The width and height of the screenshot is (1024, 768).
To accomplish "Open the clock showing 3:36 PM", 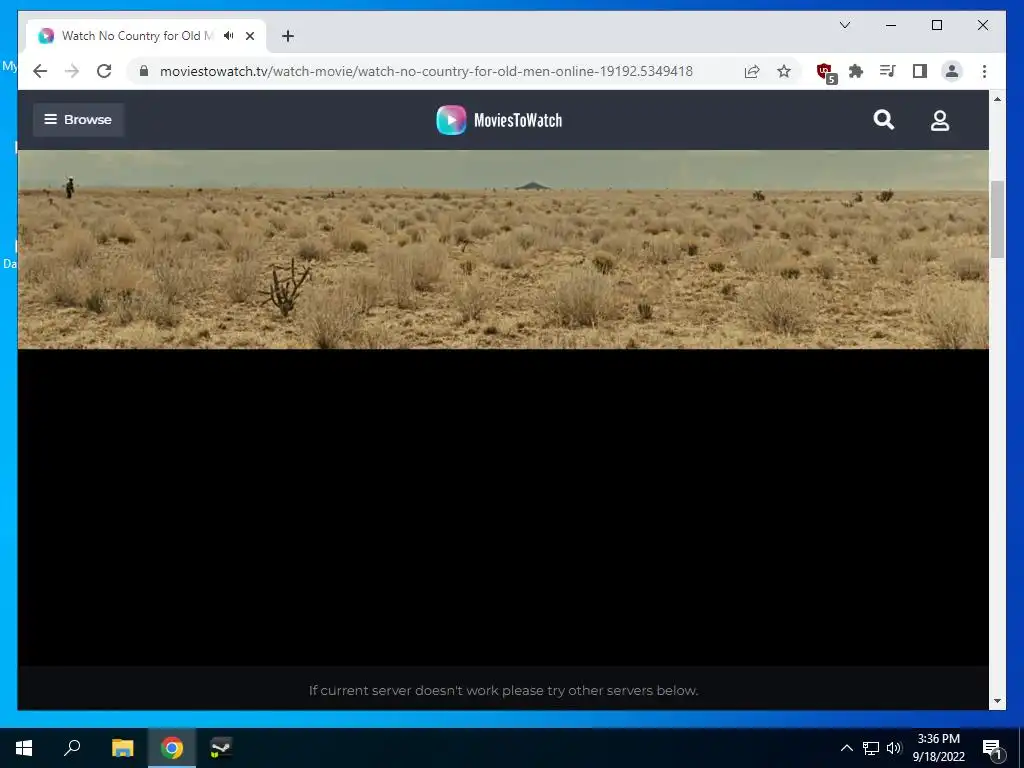I will pos(938,748).
